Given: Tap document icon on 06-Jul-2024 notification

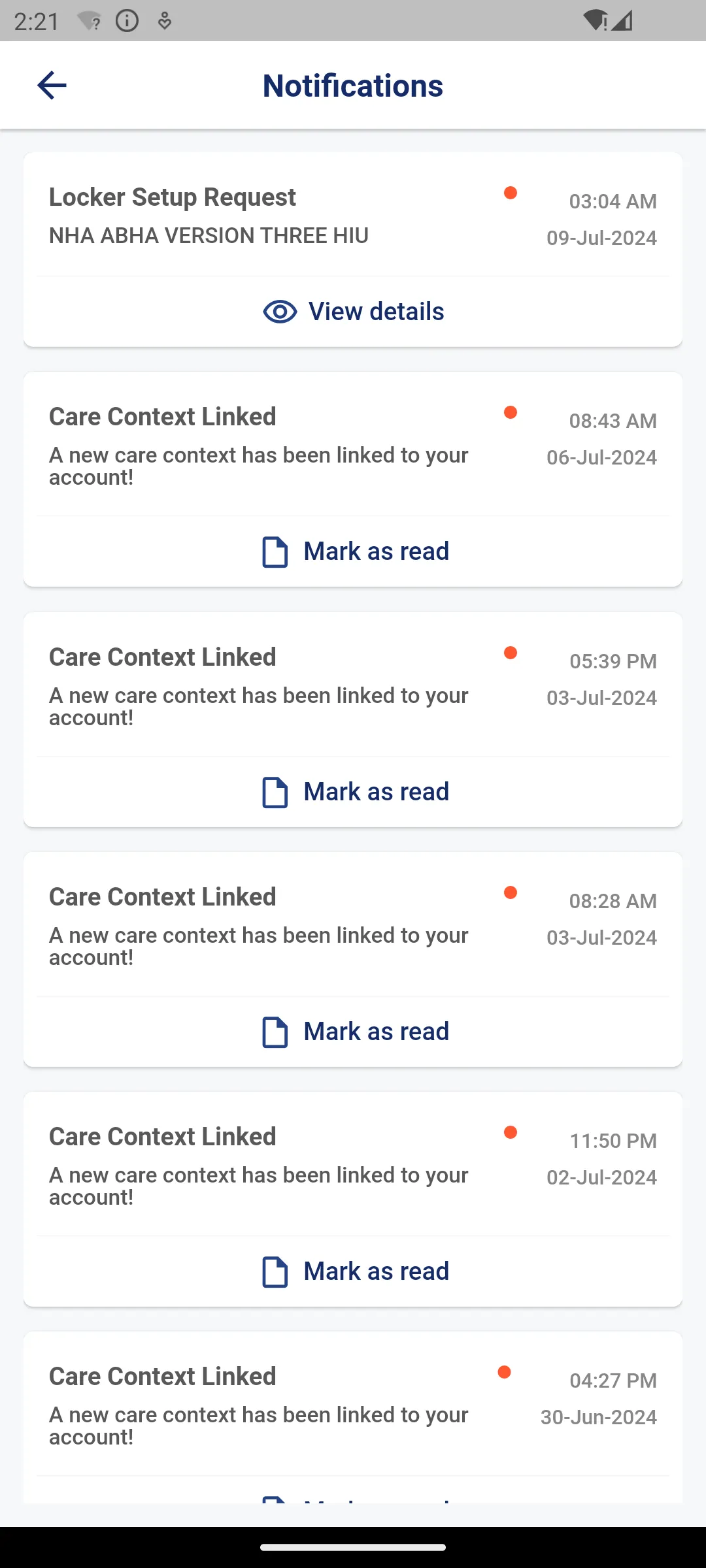Looking at the screenshot, I should (275, 552).
